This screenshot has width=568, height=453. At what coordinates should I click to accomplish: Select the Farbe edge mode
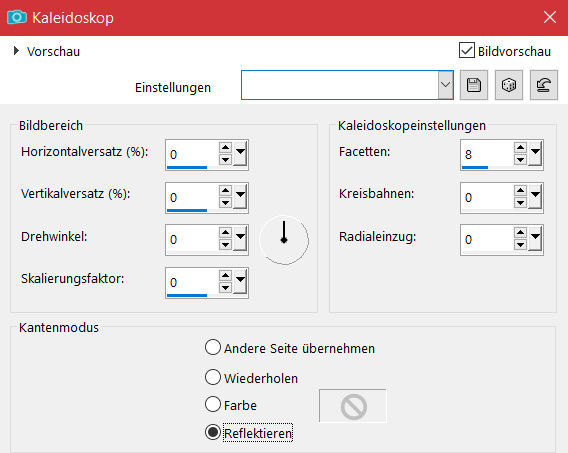(x=213, y=404)
